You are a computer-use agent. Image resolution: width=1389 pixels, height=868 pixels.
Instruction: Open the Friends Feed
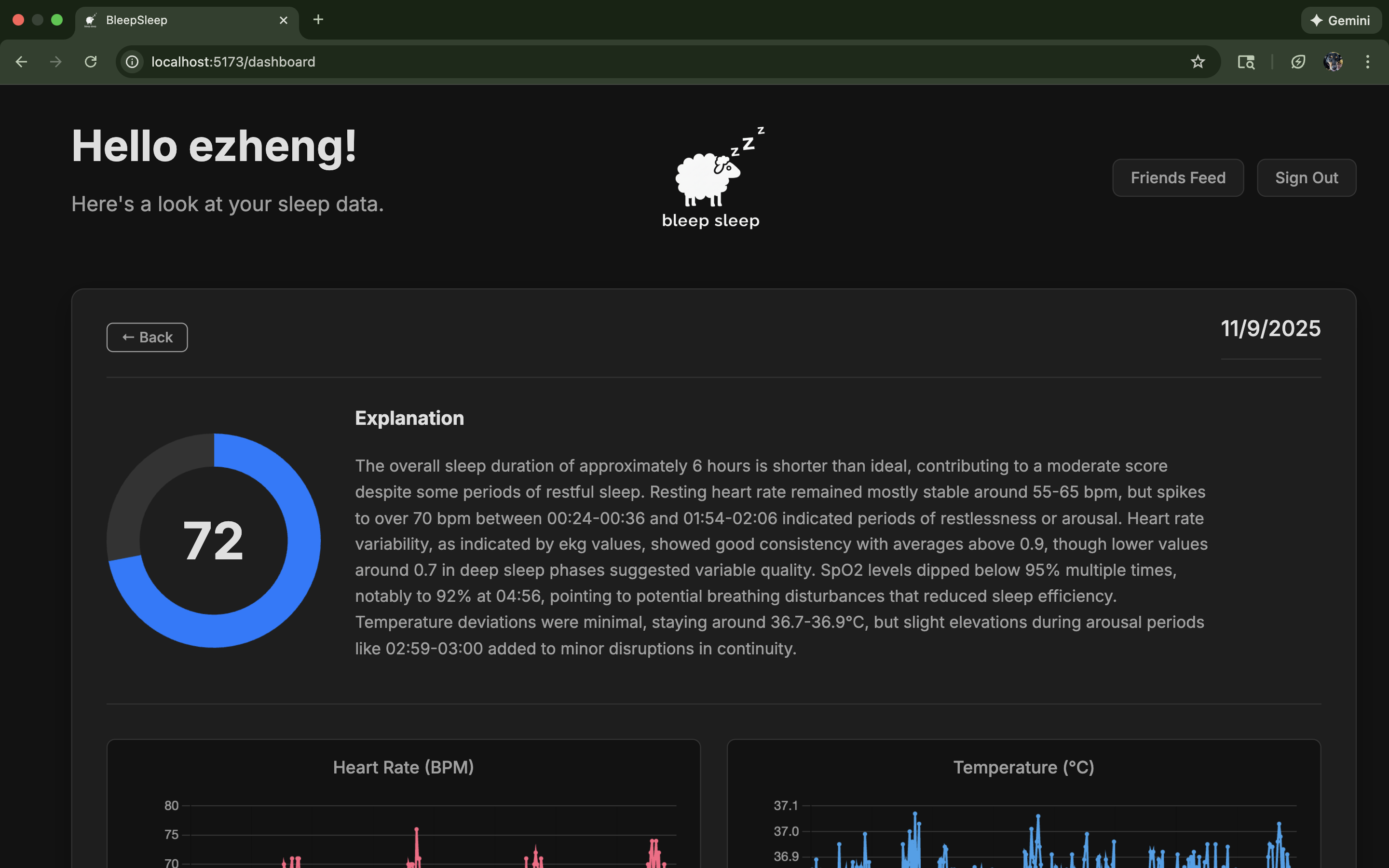tap(1178, 178)
